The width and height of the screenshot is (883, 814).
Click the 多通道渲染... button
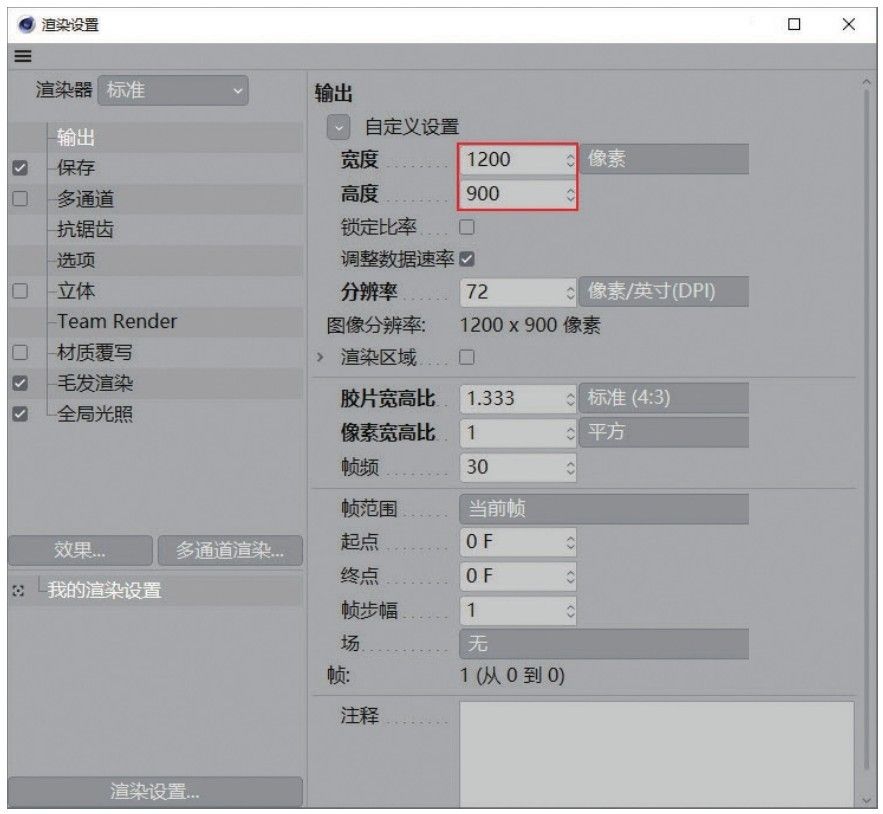pyautogui.click(x=230, y=550)
